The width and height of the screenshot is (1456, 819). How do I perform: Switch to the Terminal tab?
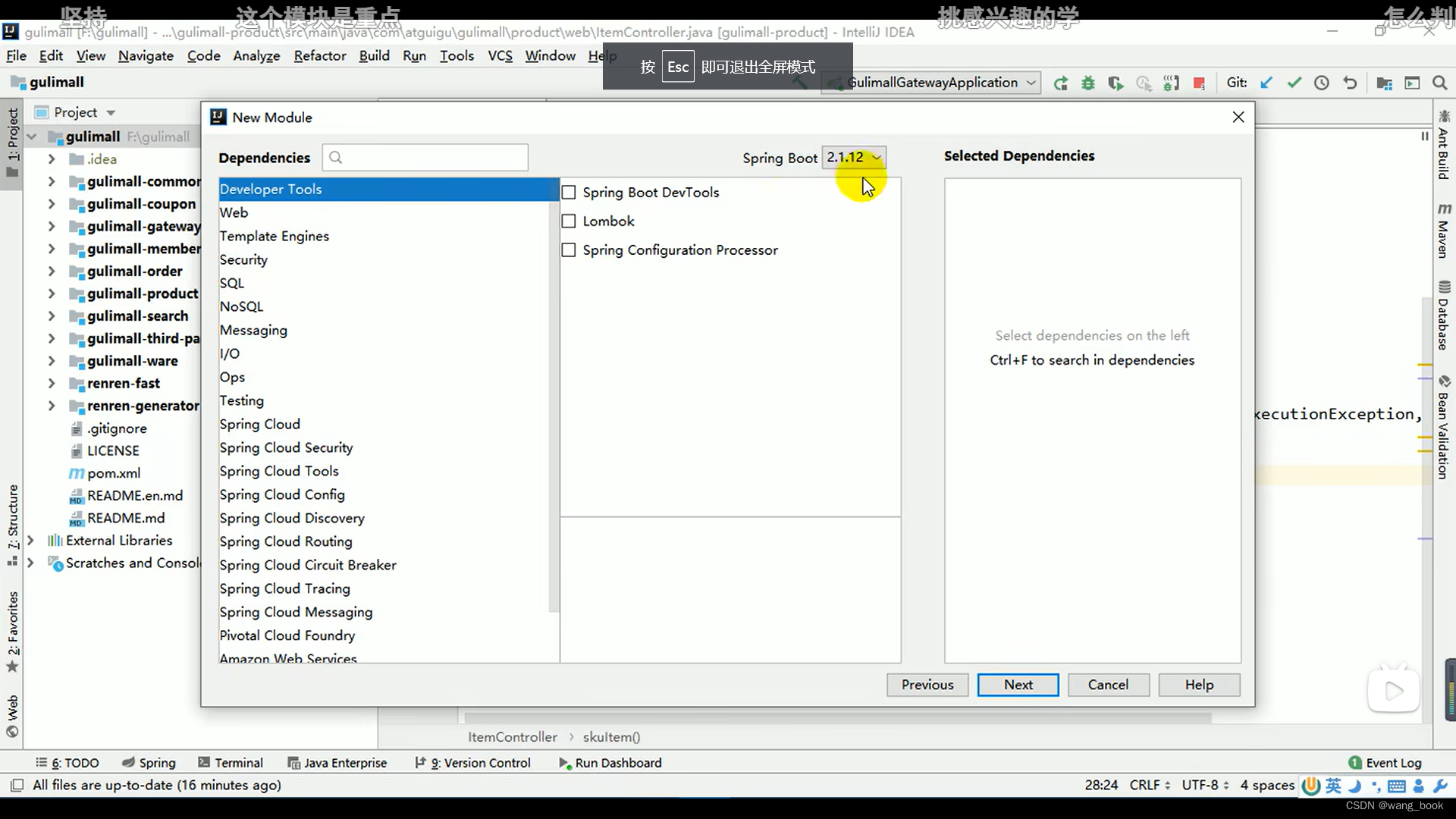[231, 763]
